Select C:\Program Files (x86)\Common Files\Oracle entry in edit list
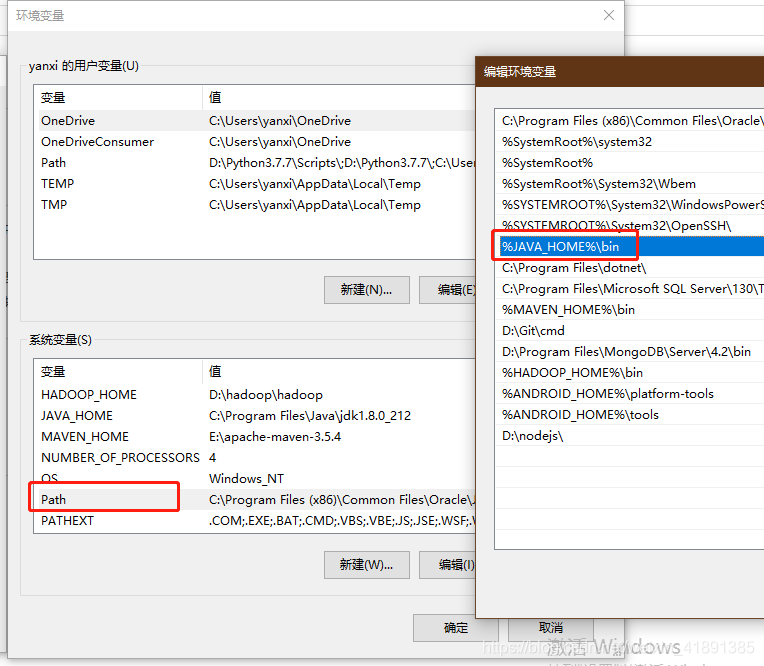 point(630,121)
